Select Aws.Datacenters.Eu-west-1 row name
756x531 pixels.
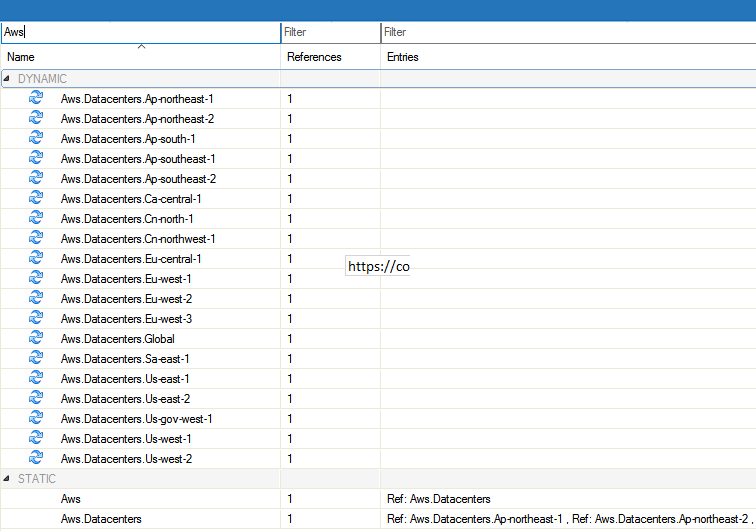[x=126, y=279]
